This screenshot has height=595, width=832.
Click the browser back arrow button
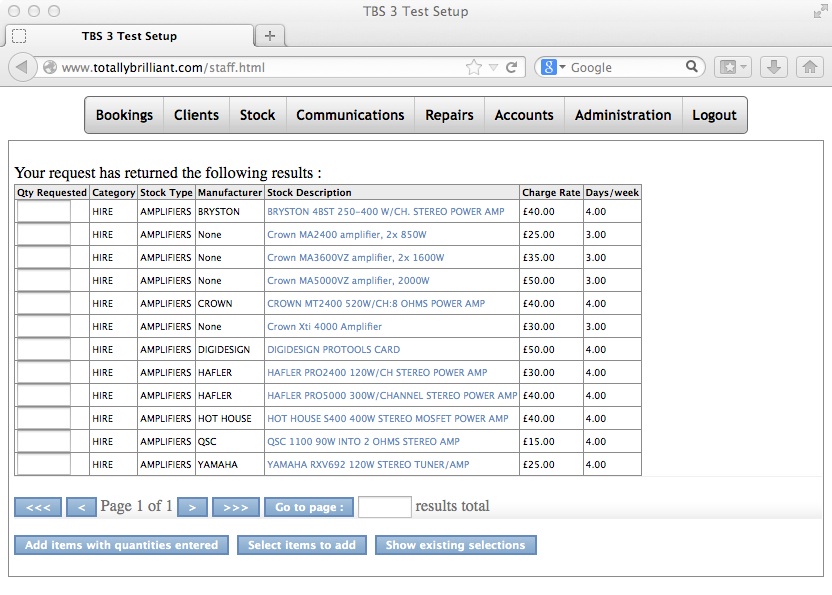click(x=22, y=67)
